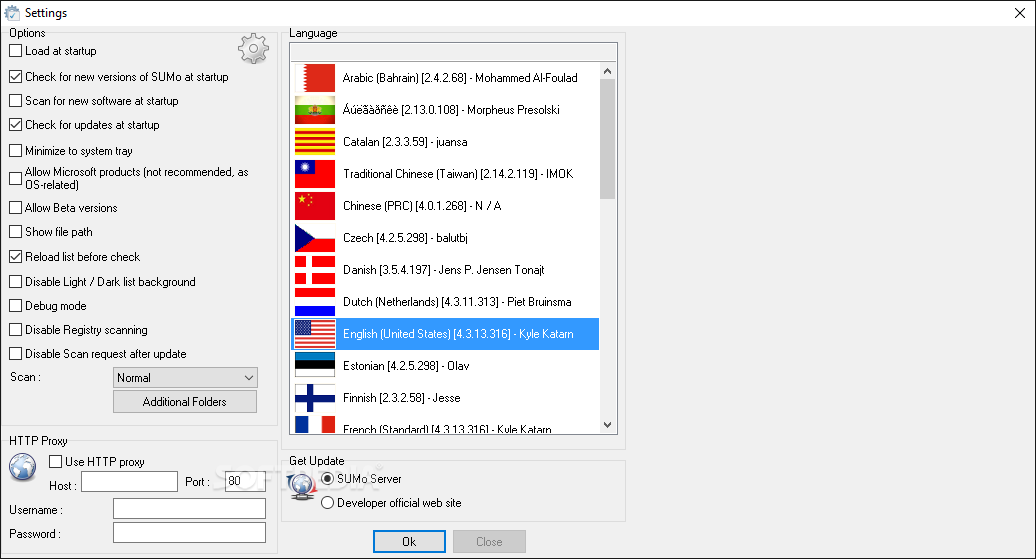Toggle Disable Scan request after update

pos(16,354)
